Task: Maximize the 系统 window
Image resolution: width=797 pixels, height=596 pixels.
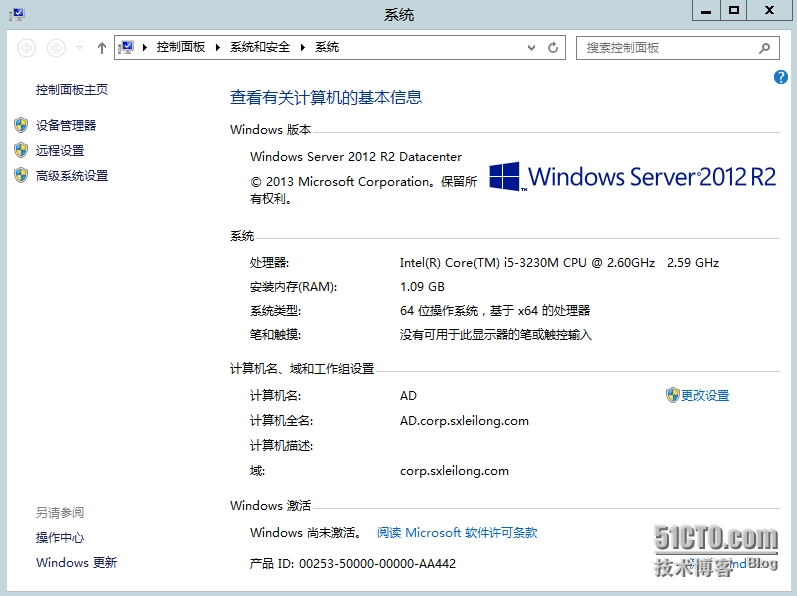Action: [x=733, y=11]
